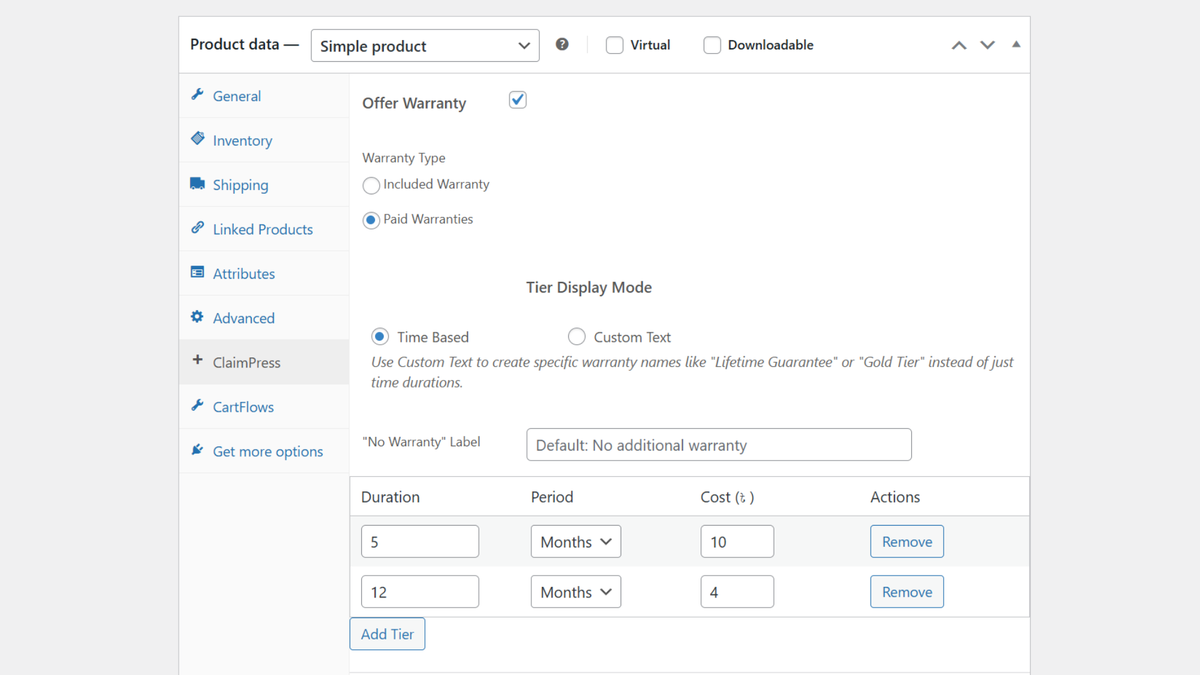Click the CartFlows wrench icon
1200x675 pixels.
pyautogui.click(x=197, y=406)
